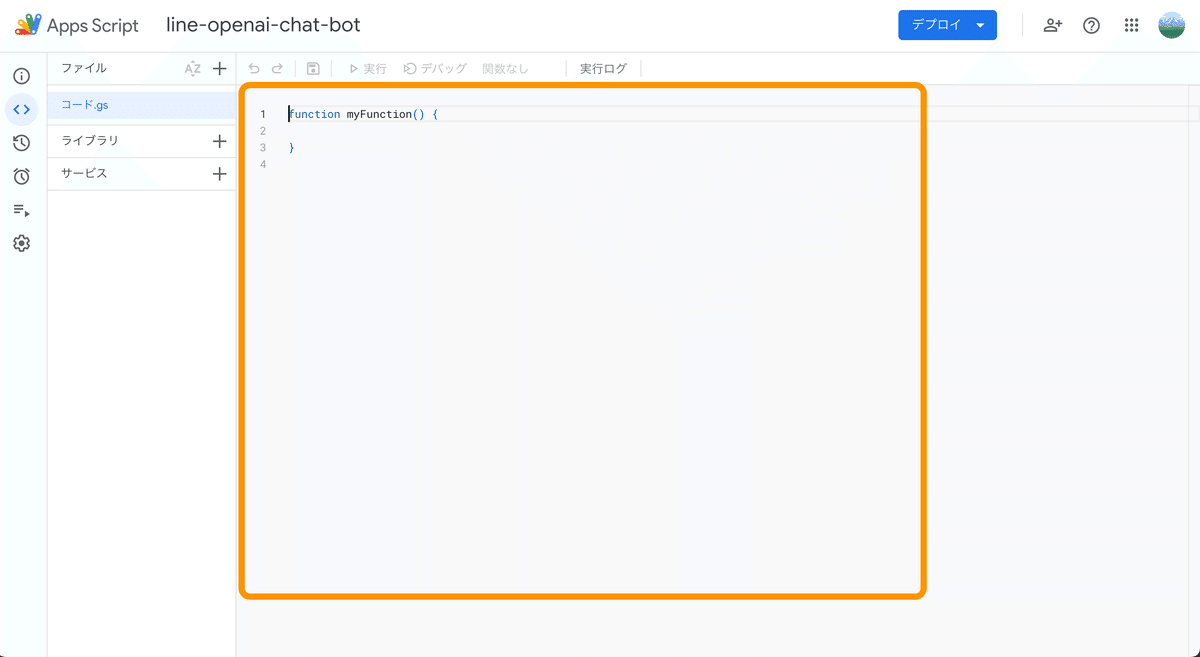Image resolution: width=1200 pixels, height=657 pixels.
Task: Add a new file with plus icon
Action: (x=220, y=69)
